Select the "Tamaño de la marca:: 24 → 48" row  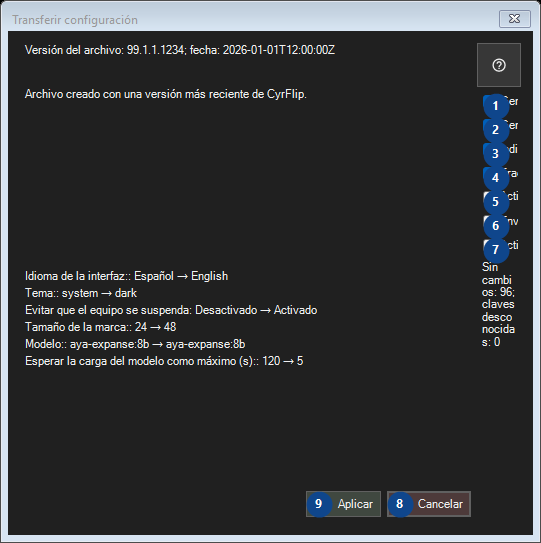click(x=100, y=327)
